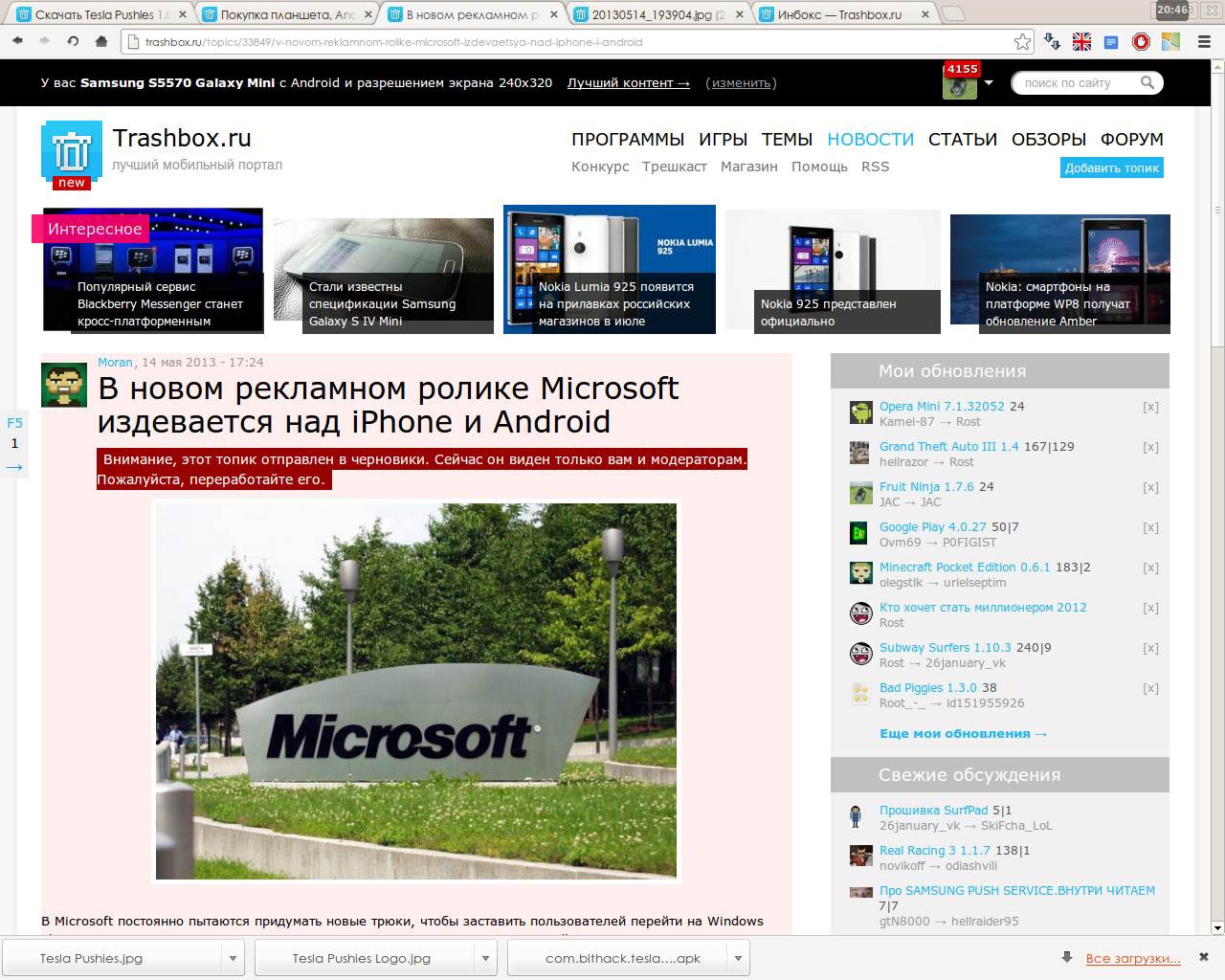The height and width of the screenshot is (980, 1225).
Task: Click the blue right arrow on left sidebar
Action: [x=14, y=467]
